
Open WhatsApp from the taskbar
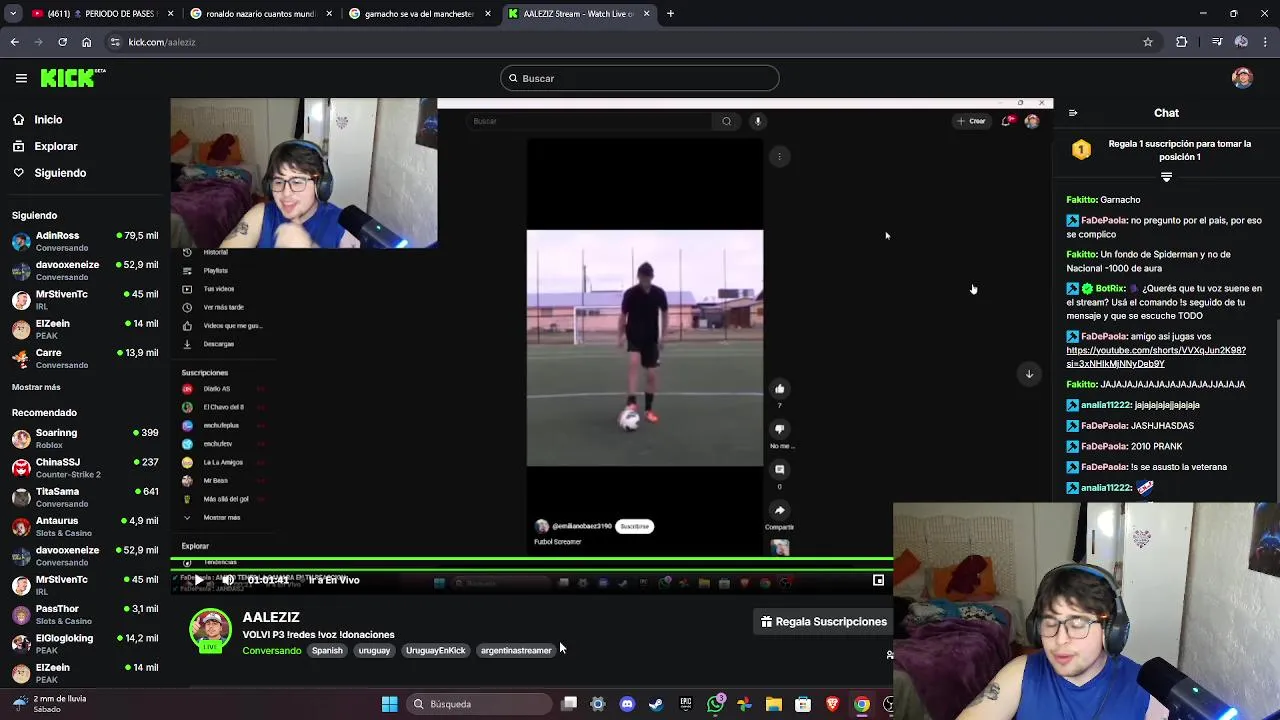pos(715,704)
